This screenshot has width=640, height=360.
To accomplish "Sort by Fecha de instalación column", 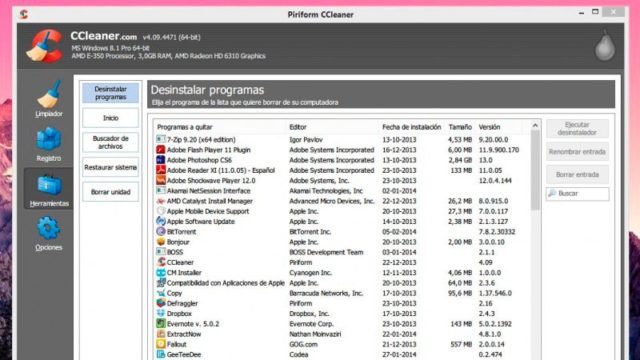I will (x=412, y=127).
